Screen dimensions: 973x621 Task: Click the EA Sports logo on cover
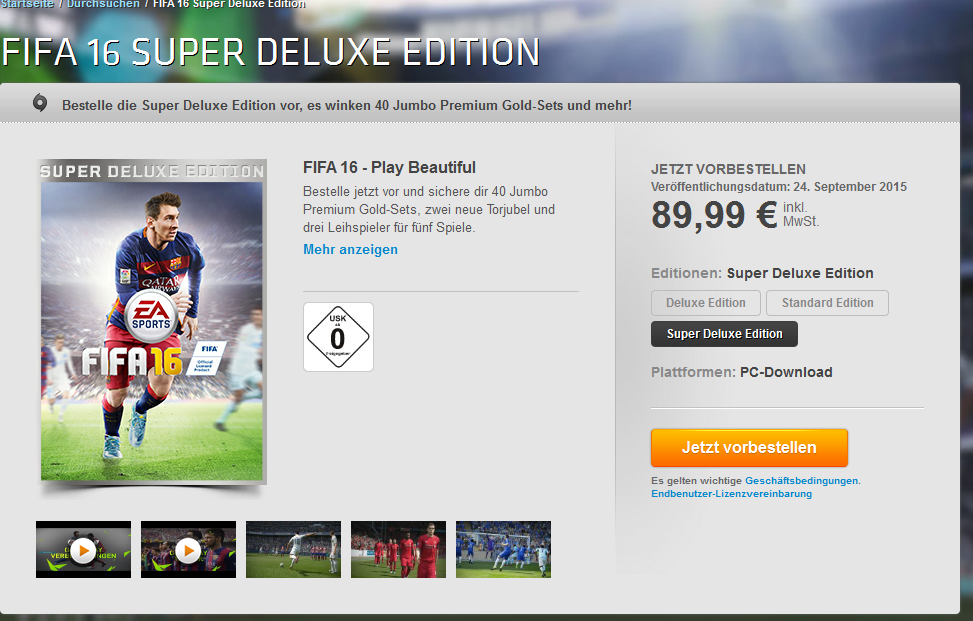pos(151,315)
